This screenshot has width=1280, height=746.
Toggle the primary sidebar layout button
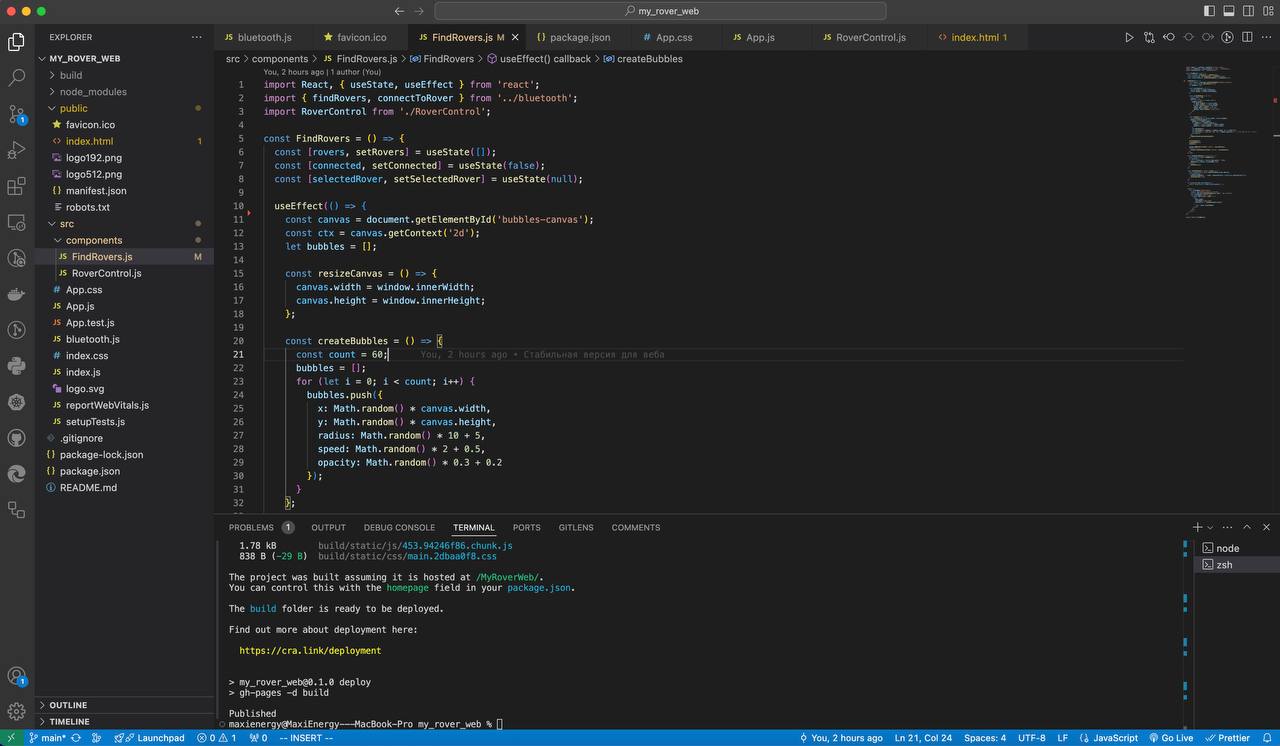click(x=1210, y=11)
